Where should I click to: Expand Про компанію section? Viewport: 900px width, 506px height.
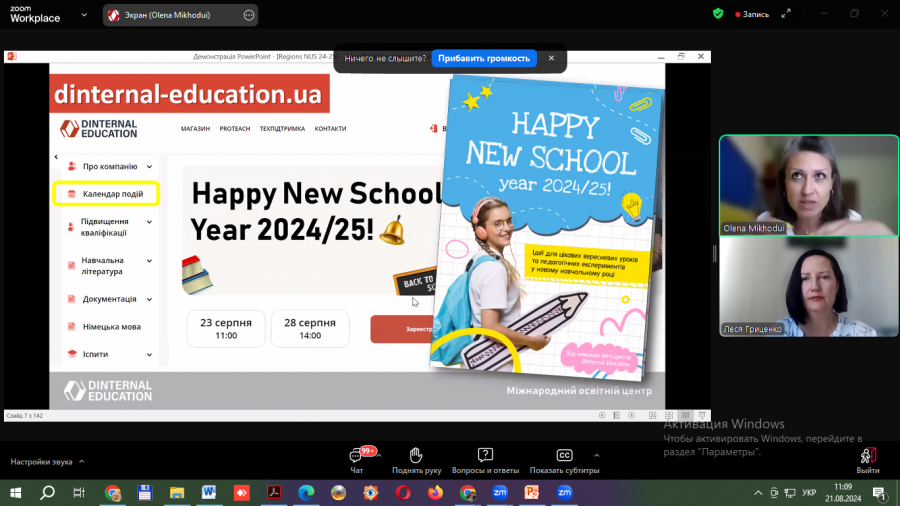[149, 167]
